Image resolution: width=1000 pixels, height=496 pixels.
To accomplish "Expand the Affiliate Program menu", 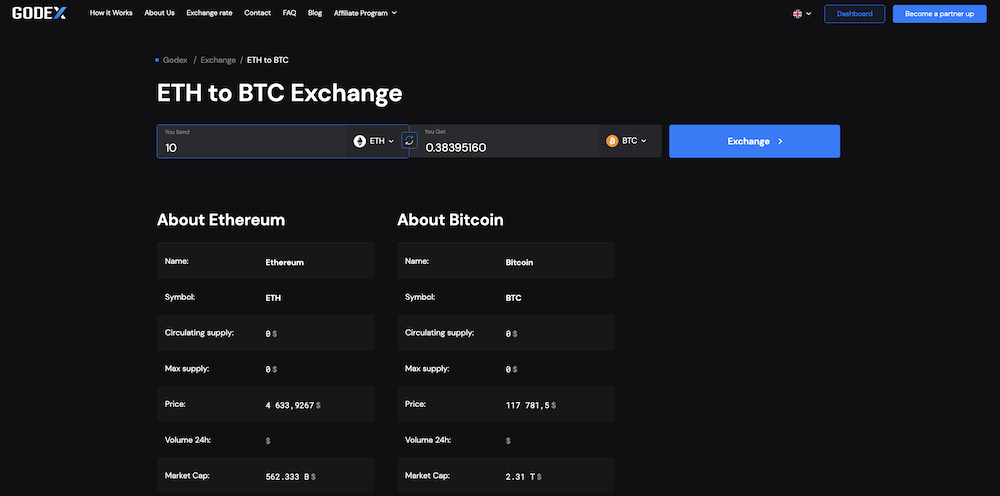I will click(365, 13).
